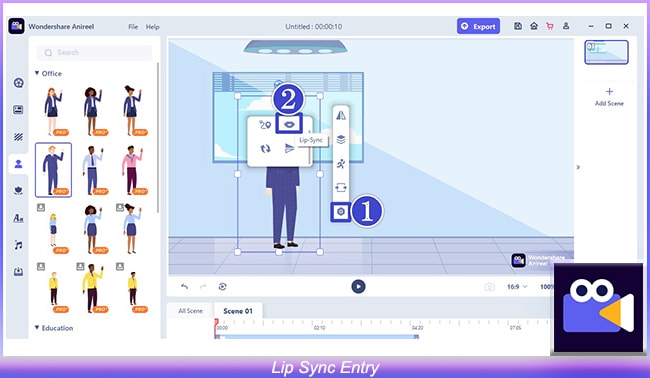Open the striped pattern sidebar icon

pyautogui.click(x=18, y=137)
